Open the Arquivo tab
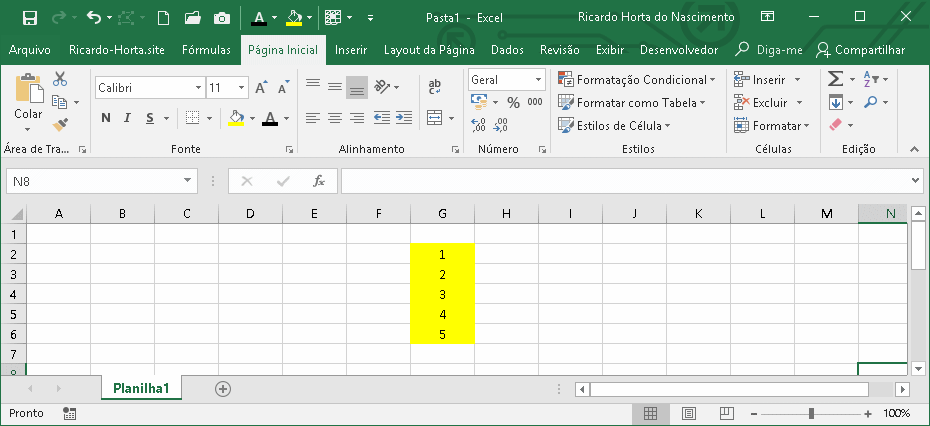The height and width of the screenshot is (426, 930). pos(30,50)
